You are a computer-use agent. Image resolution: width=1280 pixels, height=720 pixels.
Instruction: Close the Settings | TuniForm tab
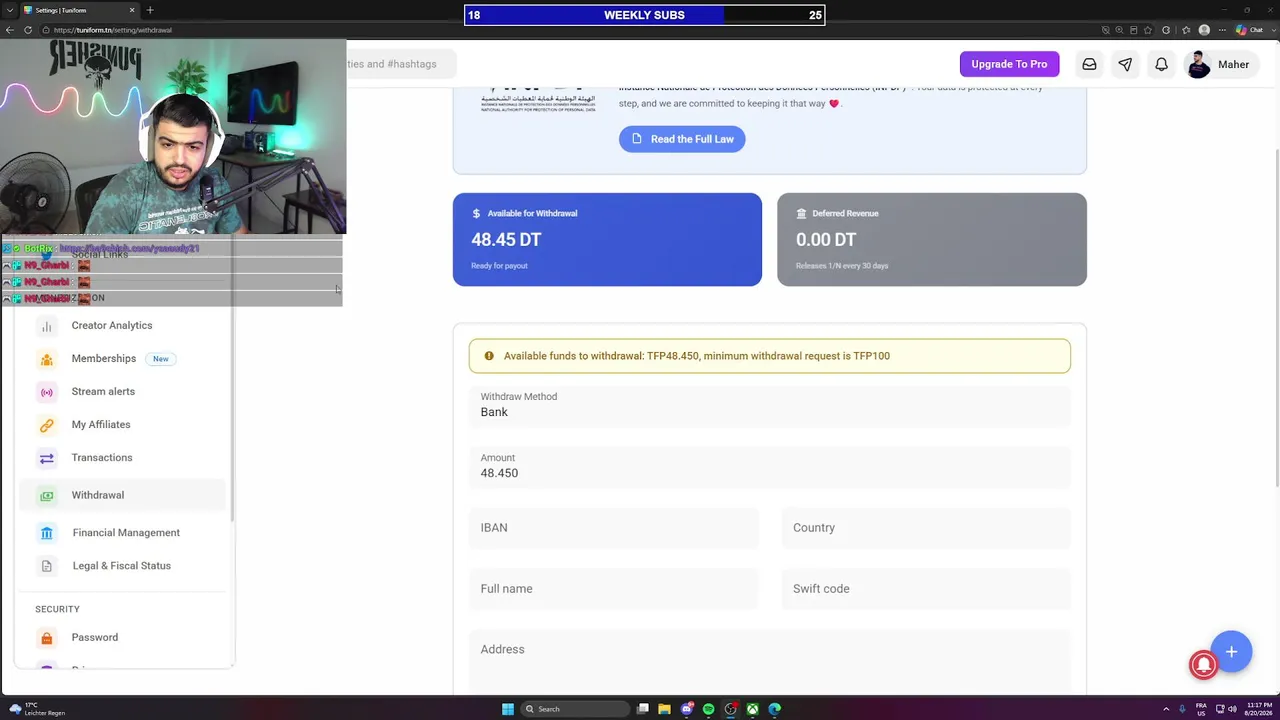point(132,10)
